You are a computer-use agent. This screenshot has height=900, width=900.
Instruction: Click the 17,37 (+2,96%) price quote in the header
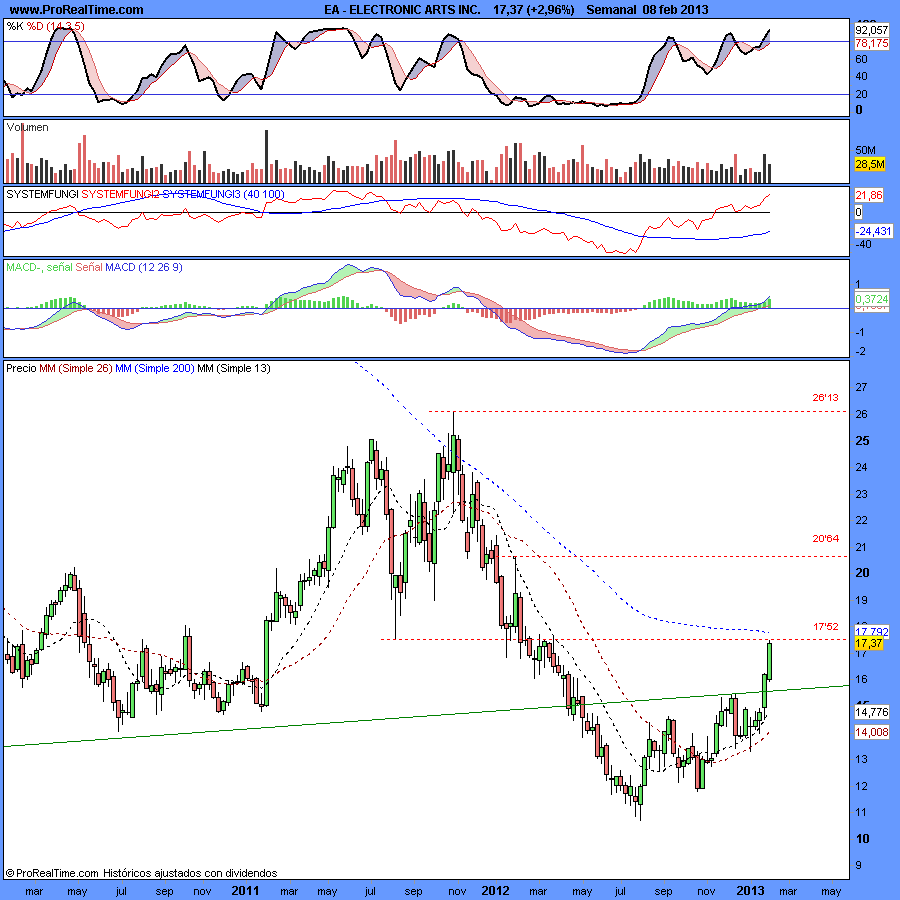pyautogui.click(x=533, y=10)
